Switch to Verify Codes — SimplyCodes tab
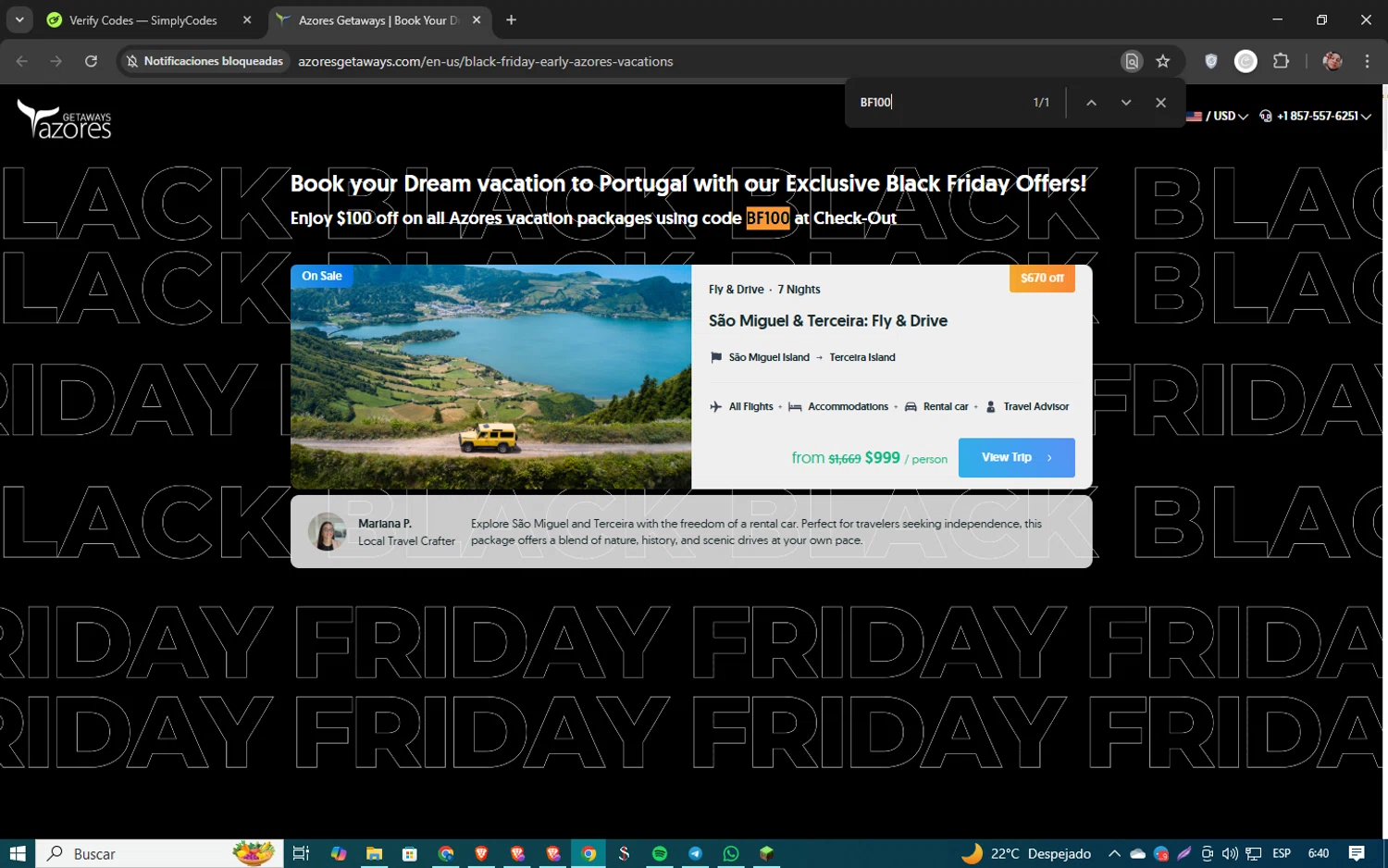This screenshot has height=868, width=1388. [143, 20]
